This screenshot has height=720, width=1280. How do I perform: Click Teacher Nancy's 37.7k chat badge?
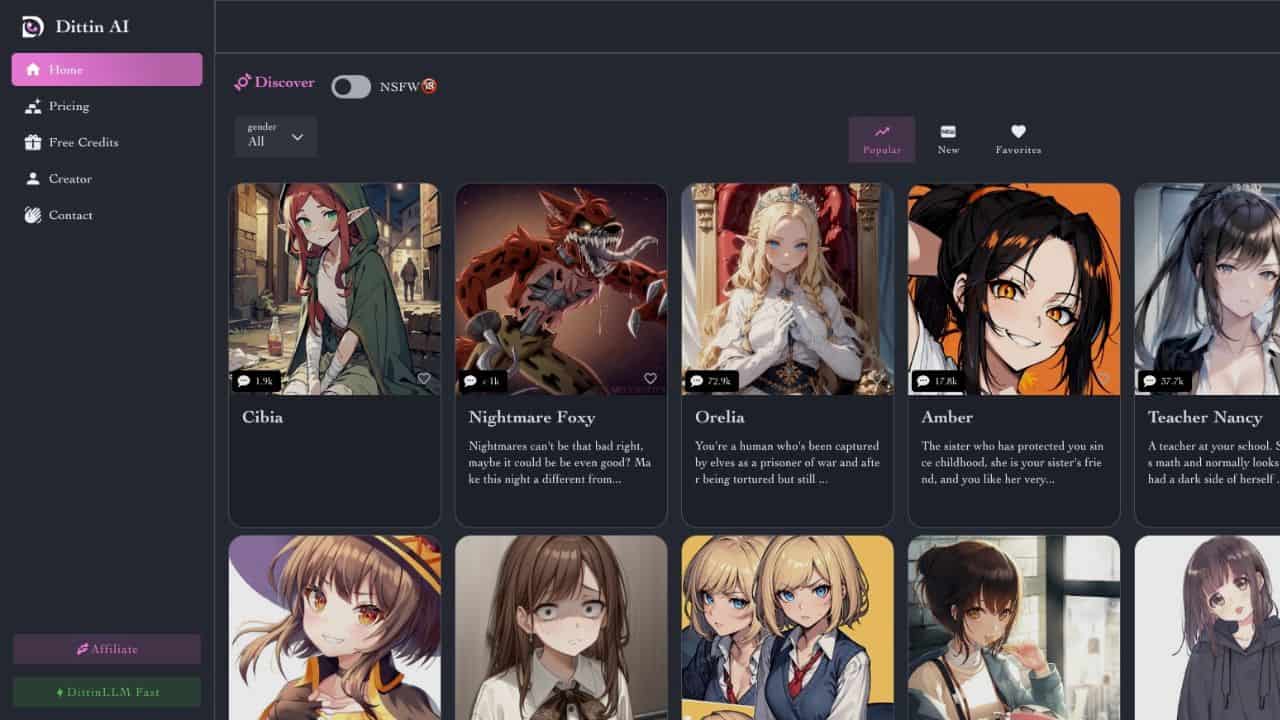[x=1164, y=381]
